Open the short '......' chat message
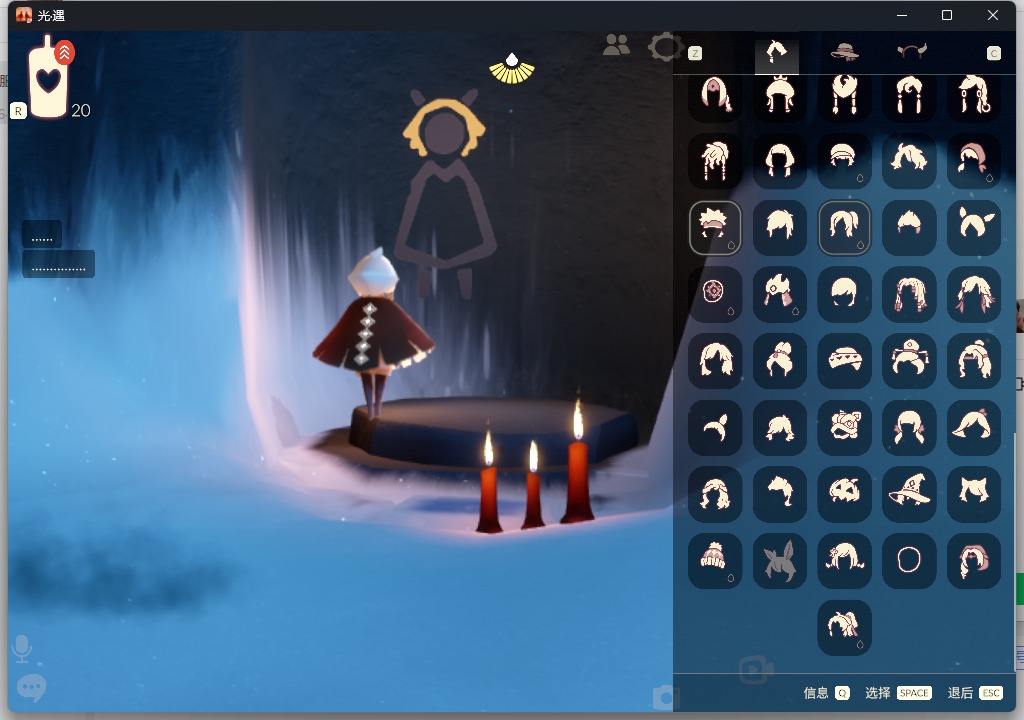Screen dimensions: 1024x720 pyautogui.click(x=42, y=235)
